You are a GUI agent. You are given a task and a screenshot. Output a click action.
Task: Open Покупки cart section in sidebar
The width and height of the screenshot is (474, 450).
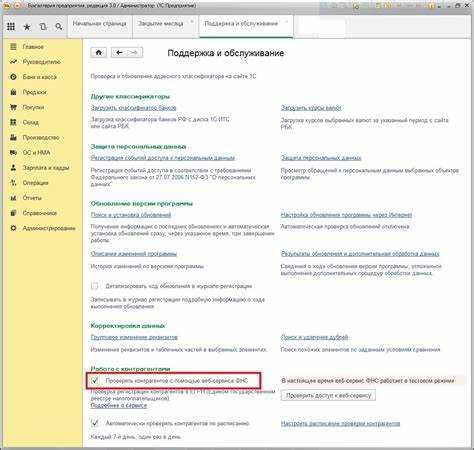33,107
